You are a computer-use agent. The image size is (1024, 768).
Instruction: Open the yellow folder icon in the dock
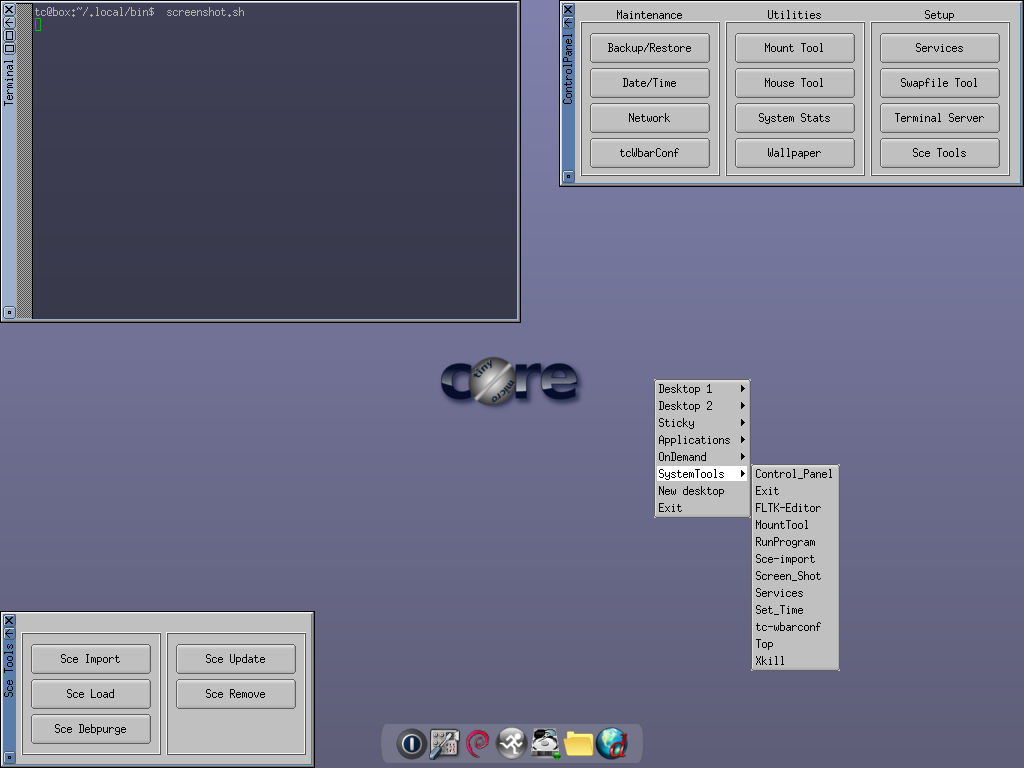(579, 744)
